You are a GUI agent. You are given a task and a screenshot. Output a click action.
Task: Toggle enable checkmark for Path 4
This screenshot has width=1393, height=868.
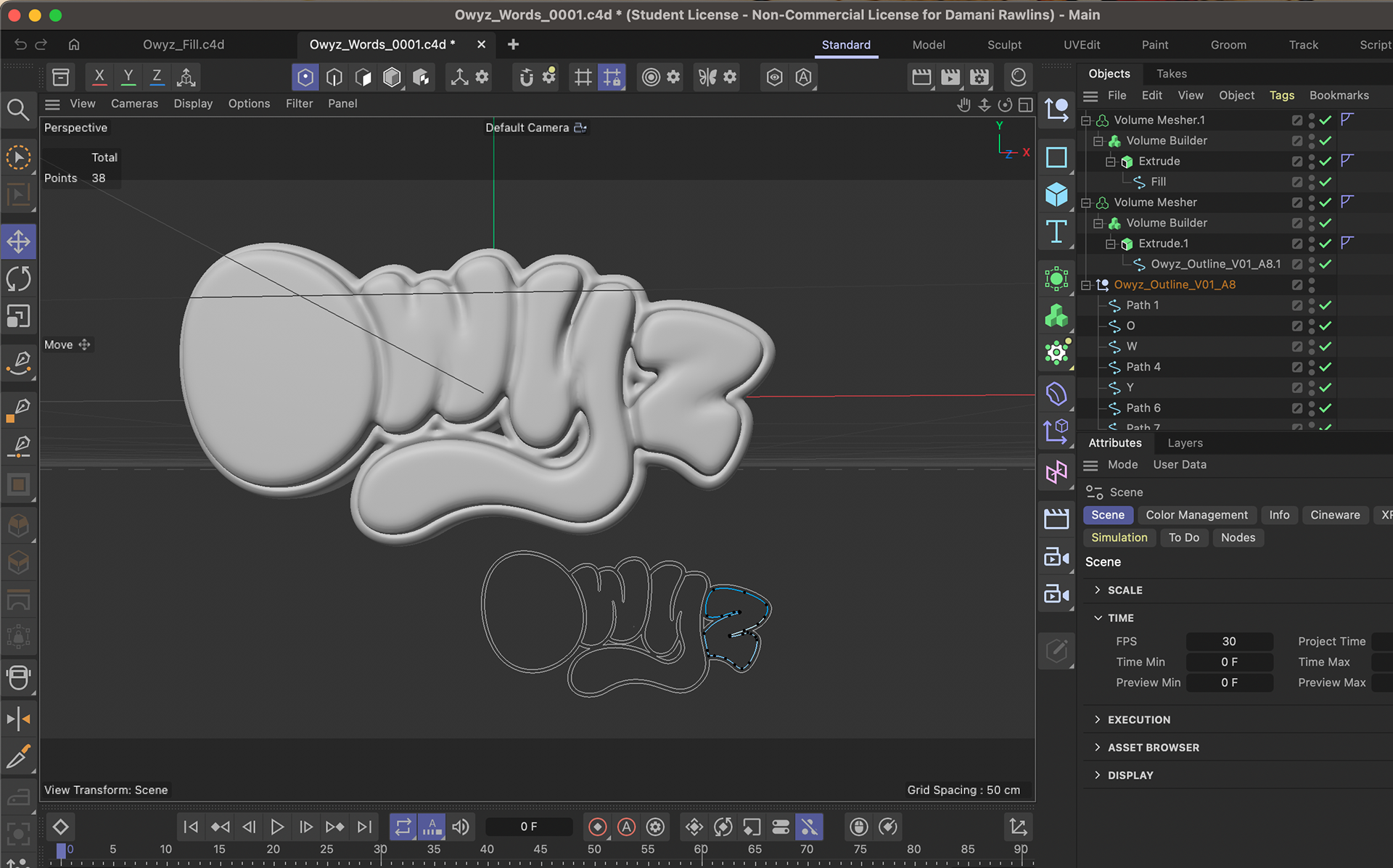click(1326, 367)
